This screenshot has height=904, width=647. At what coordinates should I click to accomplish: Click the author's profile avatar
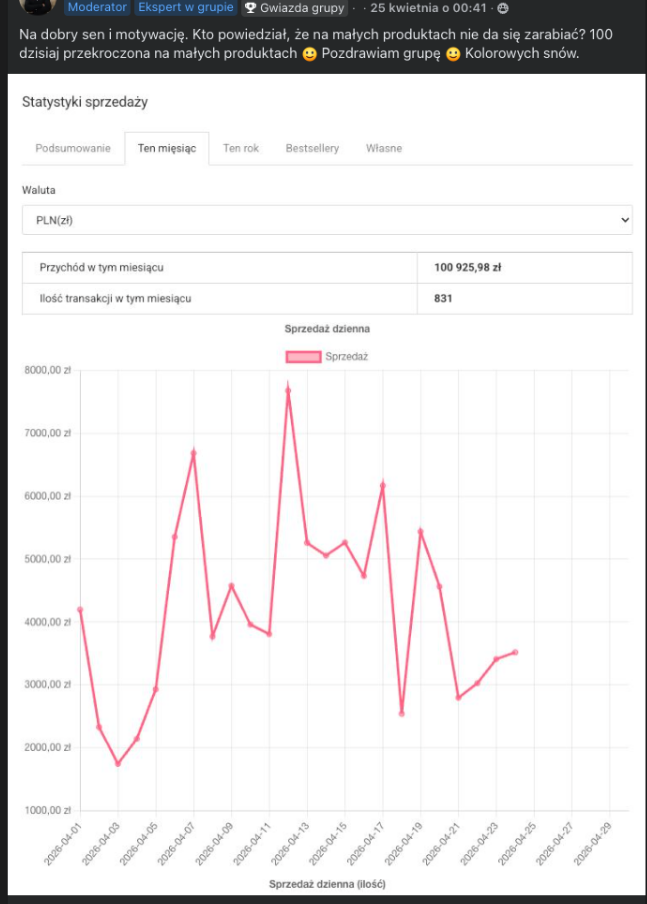tap(37, 5)
